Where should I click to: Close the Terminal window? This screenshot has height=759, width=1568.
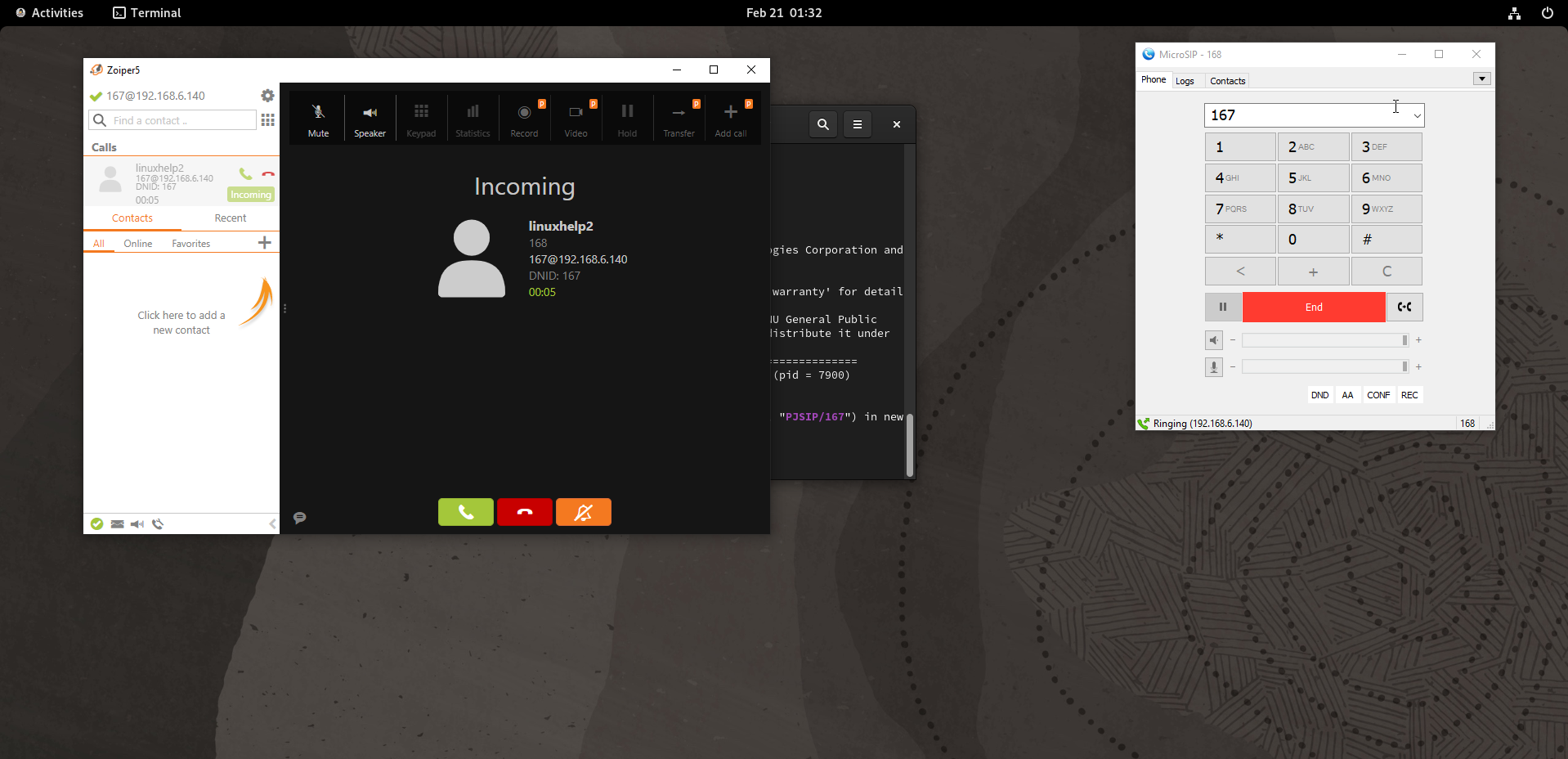point(897,124)
